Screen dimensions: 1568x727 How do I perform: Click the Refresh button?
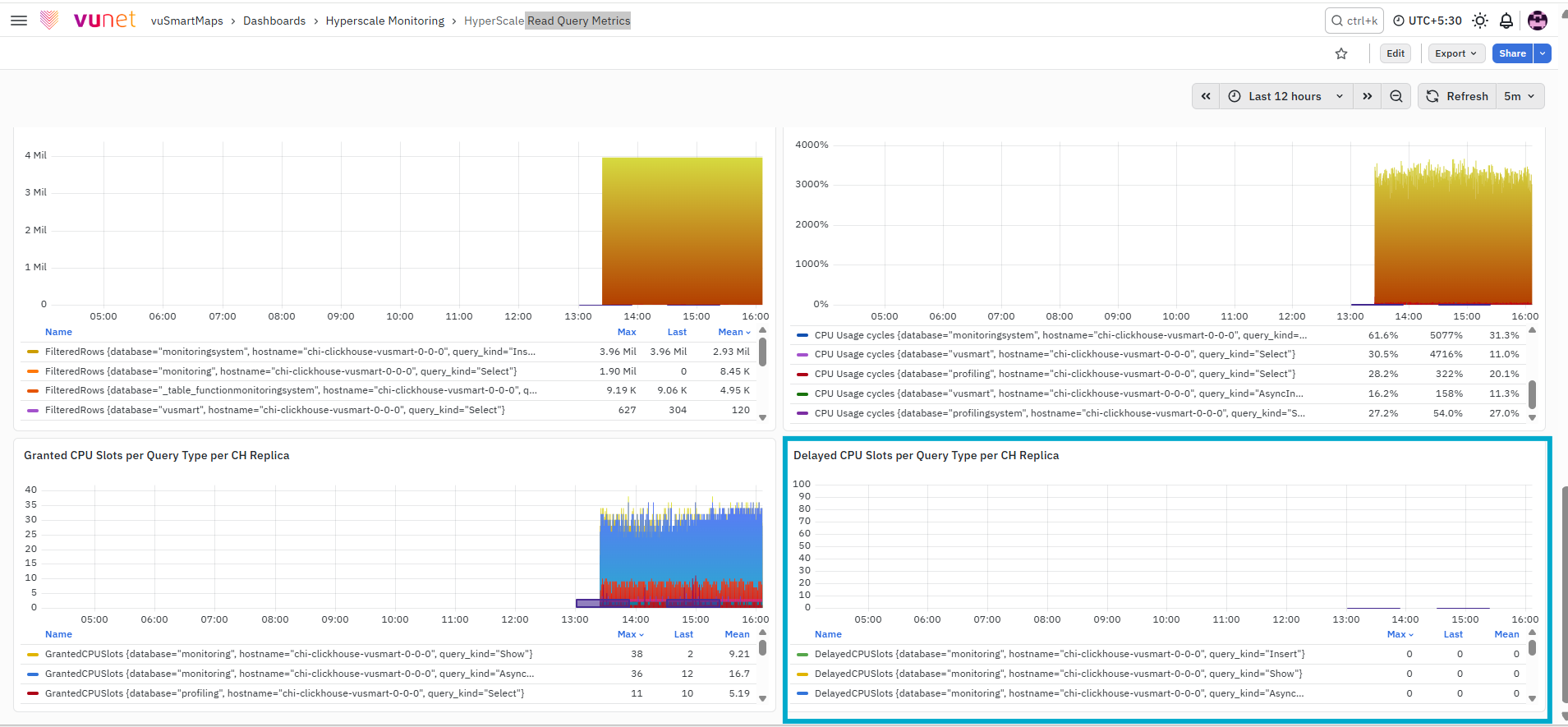pyautogui.click(x=1457, y=96)
